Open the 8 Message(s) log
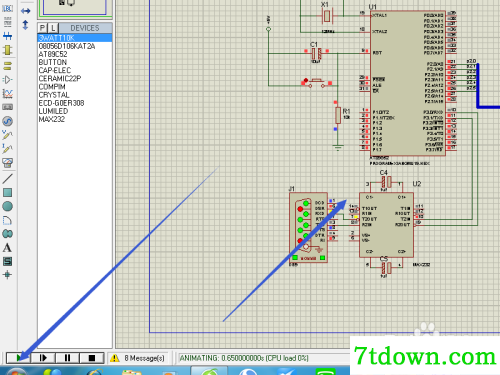The height and width of the screenshot is (375, 500). coord(144,358)
